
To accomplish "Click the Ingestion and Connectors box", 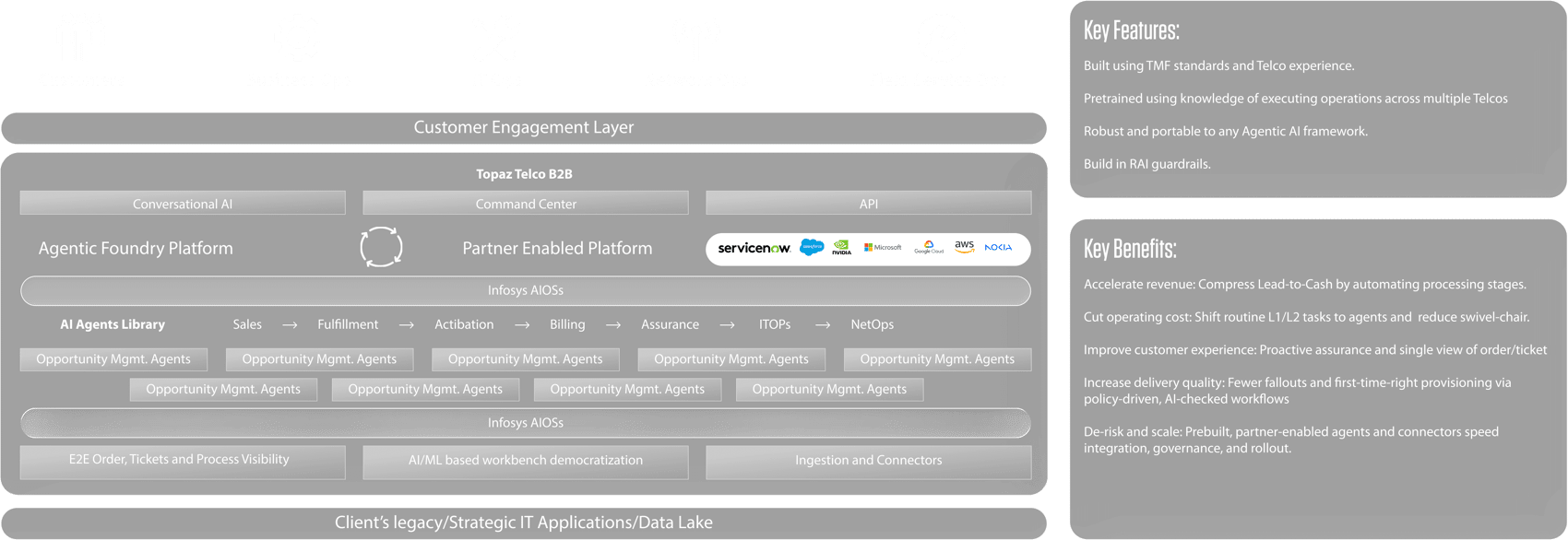I will click(x=868, y=461).
